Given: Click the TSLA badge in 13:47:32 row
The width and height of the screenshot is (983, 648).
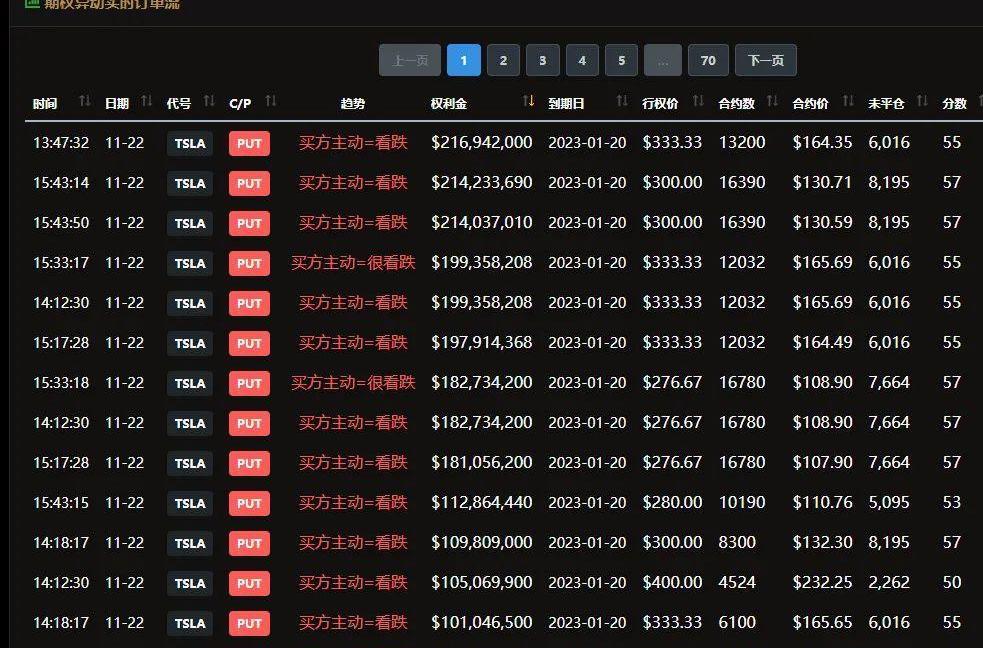Looking at the screenshot, I should click(190, 143).
